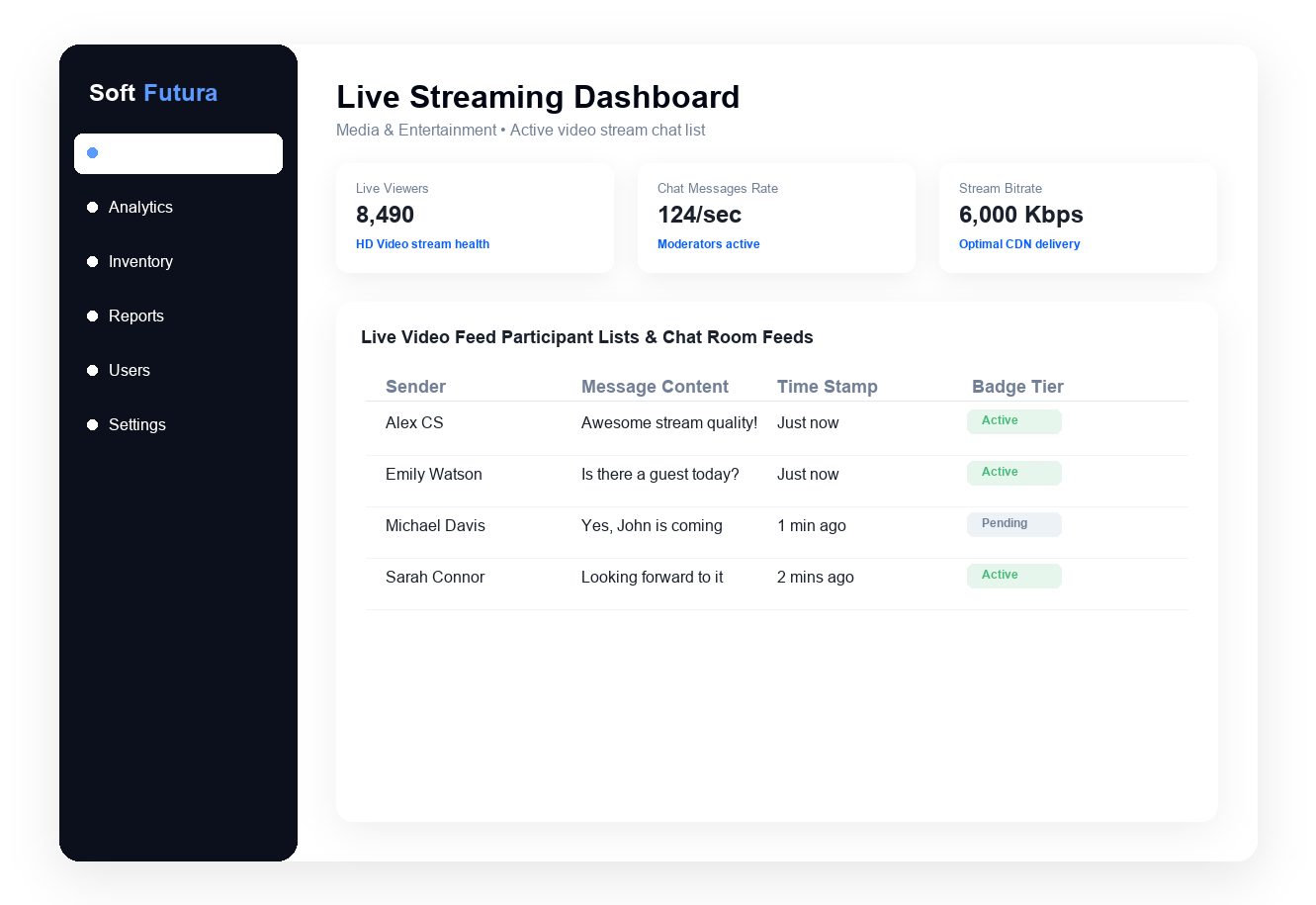The height and width of the screenshot is (905, 1316).
Task: Click message 'Yes, John is coming'
Action: pyautogui.click(x=652, y=525)
